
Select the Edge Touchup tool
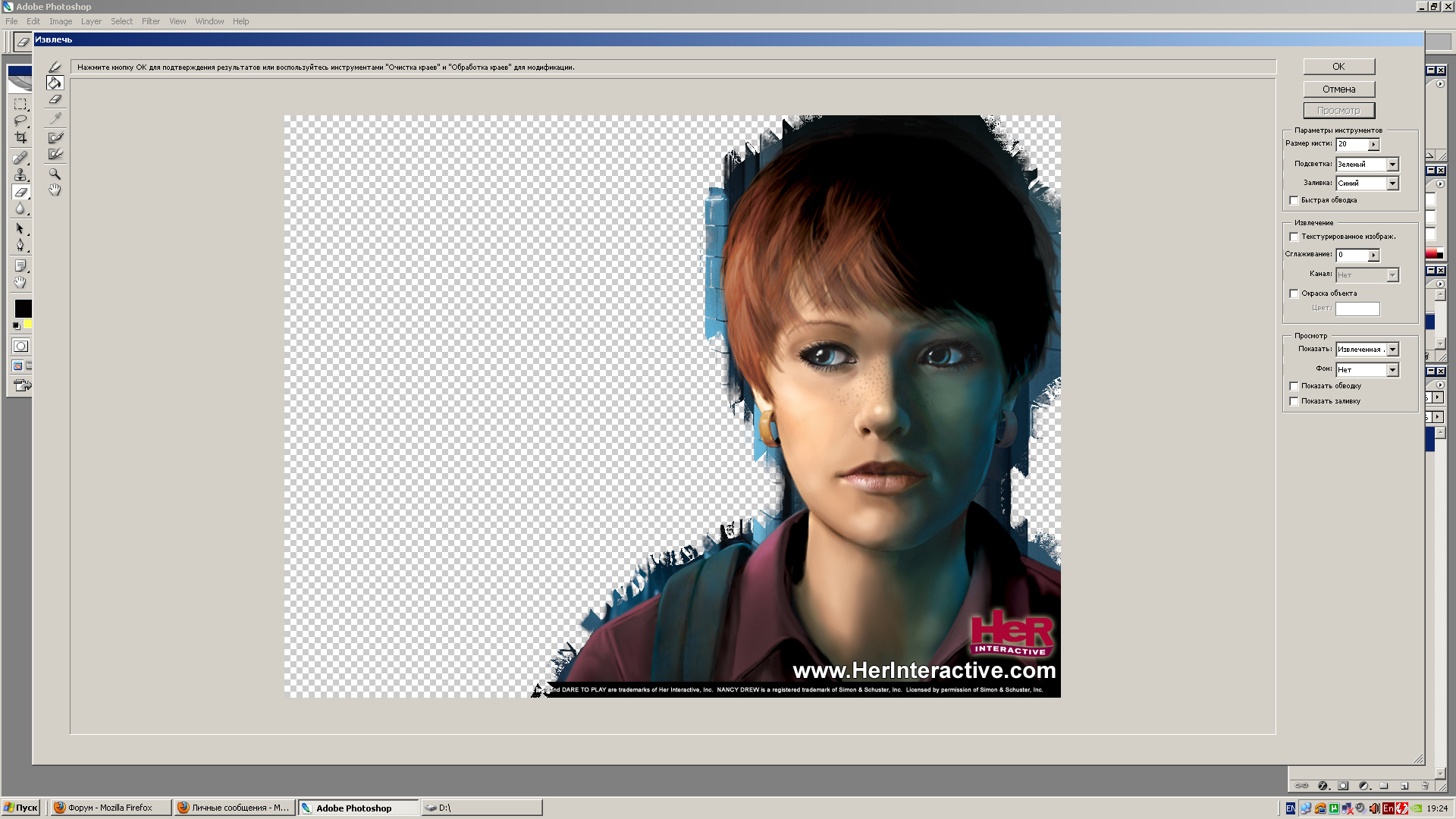[x=55, y=154]
